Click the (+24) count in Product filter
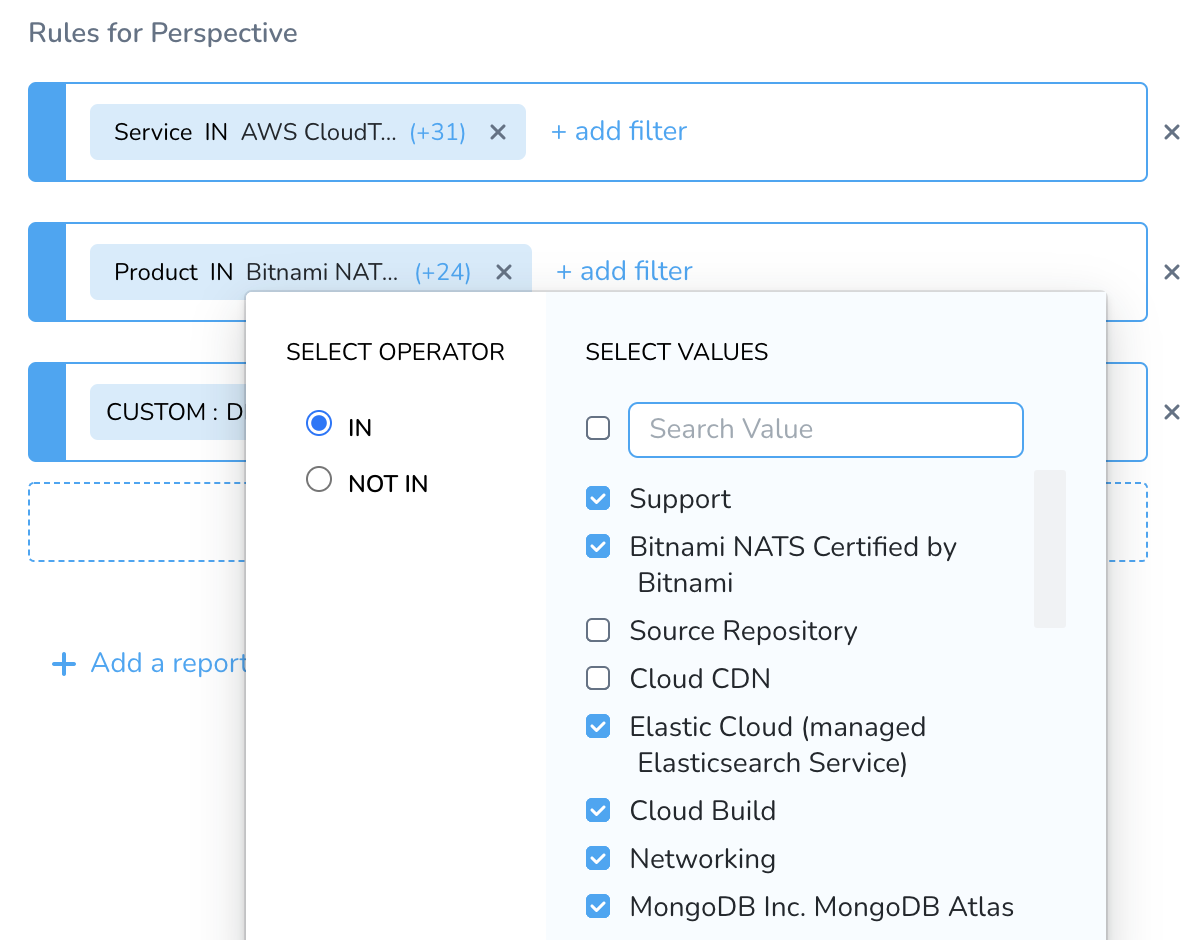The width and height of the screenshot is (1204, 940). click(443, 272)
